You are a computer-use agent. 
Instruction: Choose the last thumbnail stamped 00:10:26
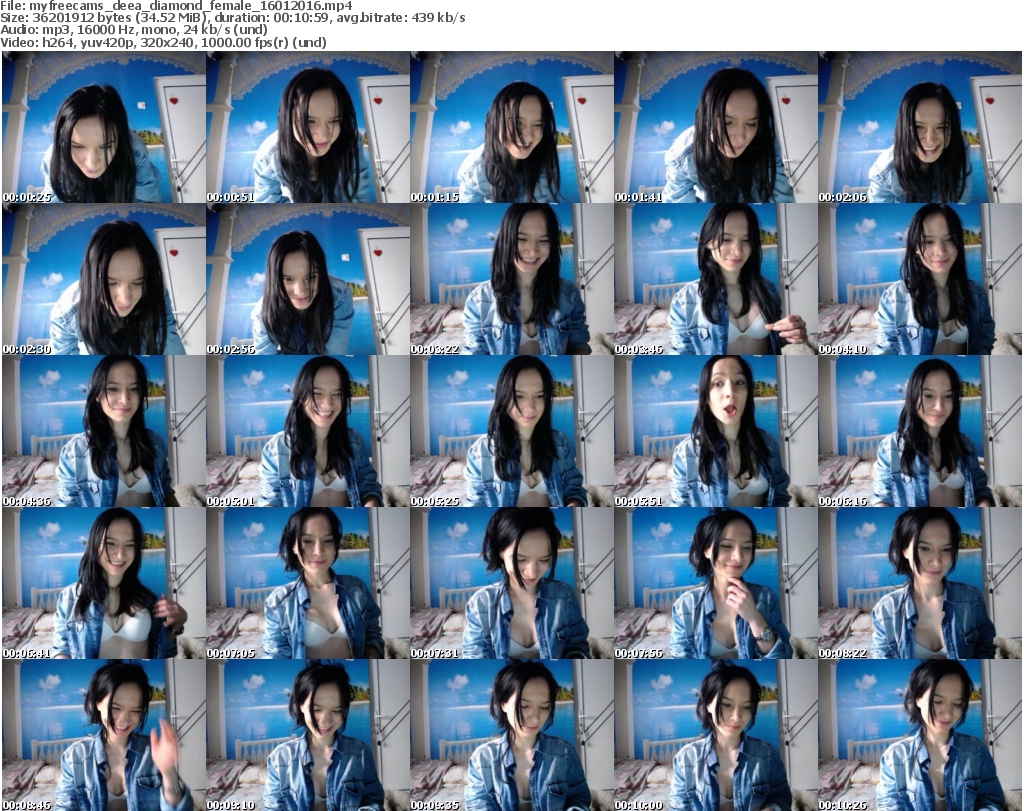point(920,735)
